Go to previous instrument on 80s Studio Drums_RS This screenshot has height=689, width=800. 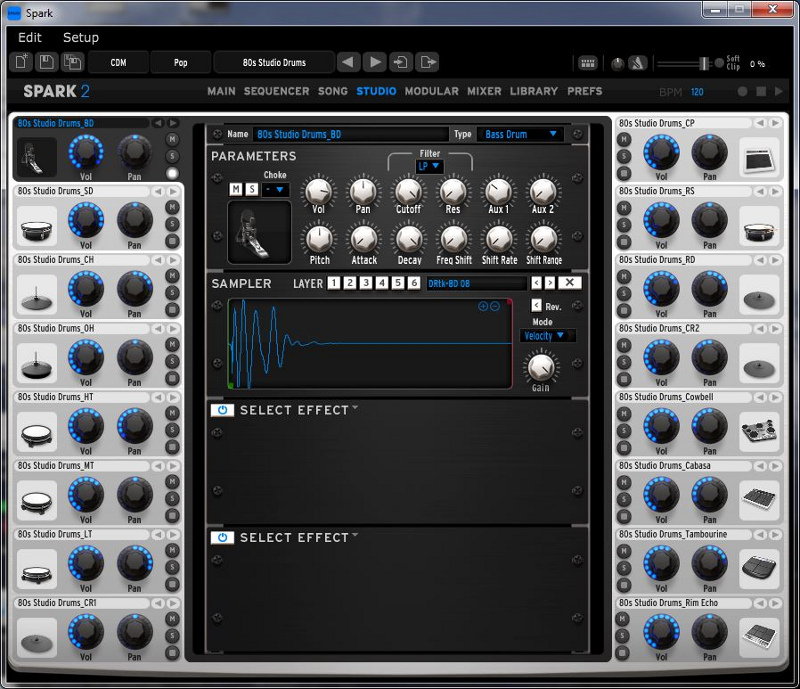click(x=760, y=191)
